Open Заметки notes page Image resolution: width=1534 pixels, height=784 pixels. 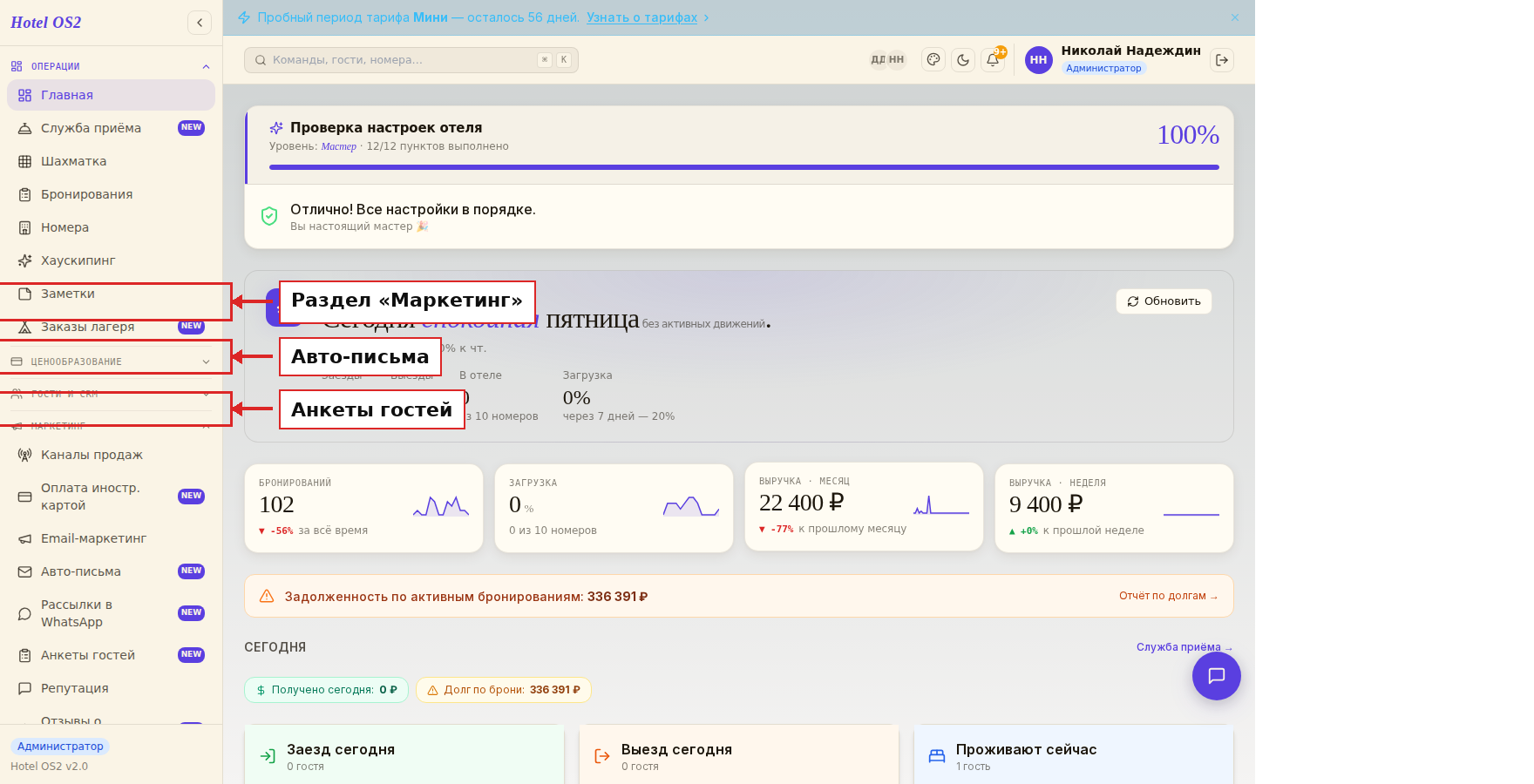click(x=111, y=294)
